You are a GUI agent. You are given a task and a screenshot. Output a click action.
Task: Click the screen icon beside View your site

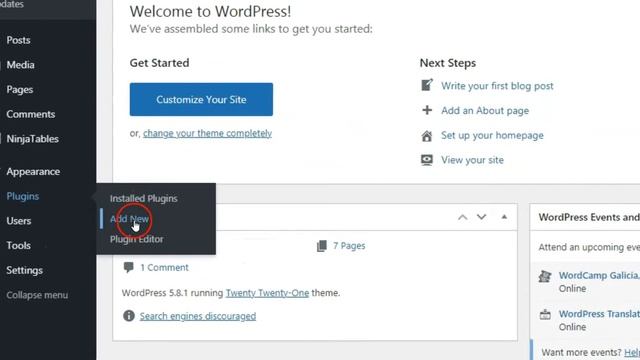[427, 160]
